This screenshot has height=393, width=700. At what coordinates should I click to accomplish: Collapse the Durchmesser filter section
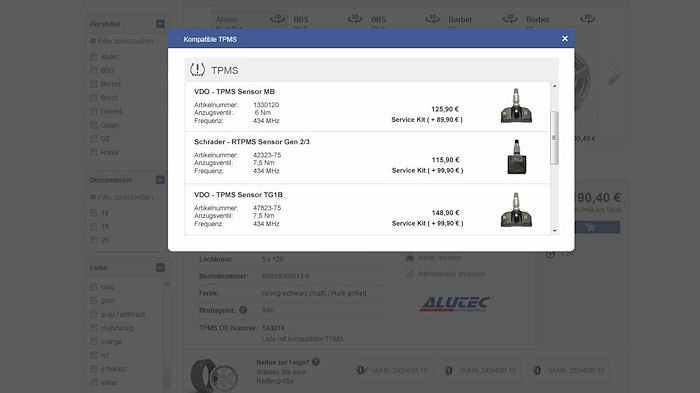point(160,180)
